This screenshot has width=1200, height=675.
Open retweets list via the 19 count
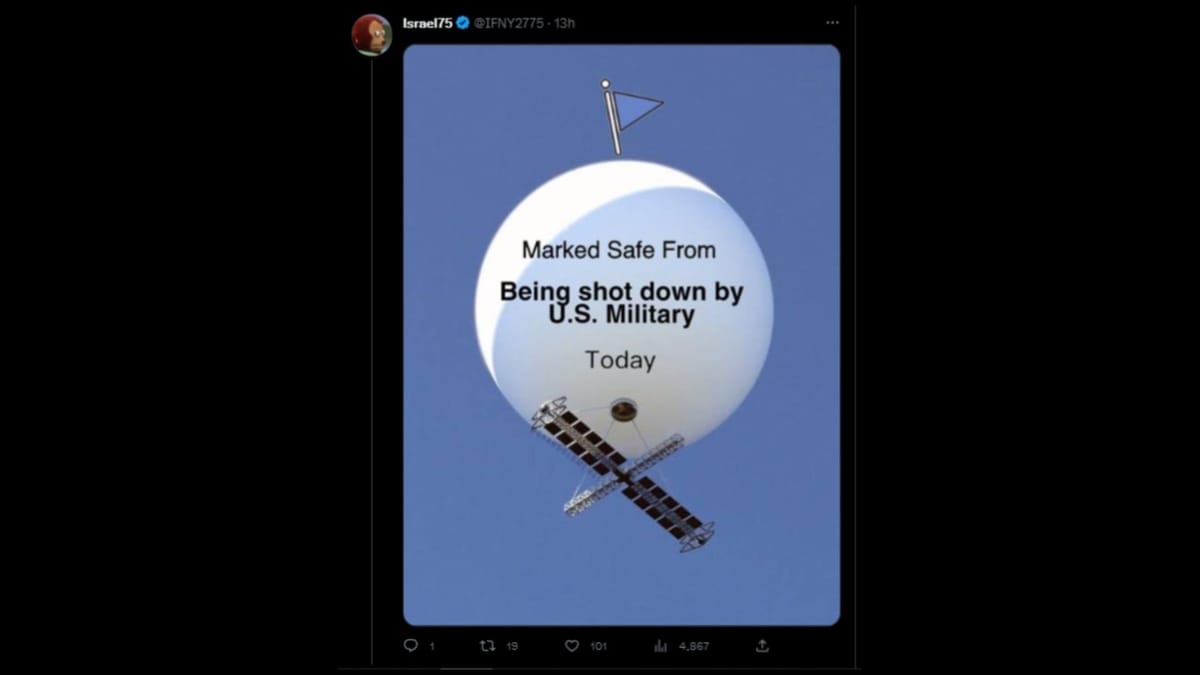click(x=510, y=645)
